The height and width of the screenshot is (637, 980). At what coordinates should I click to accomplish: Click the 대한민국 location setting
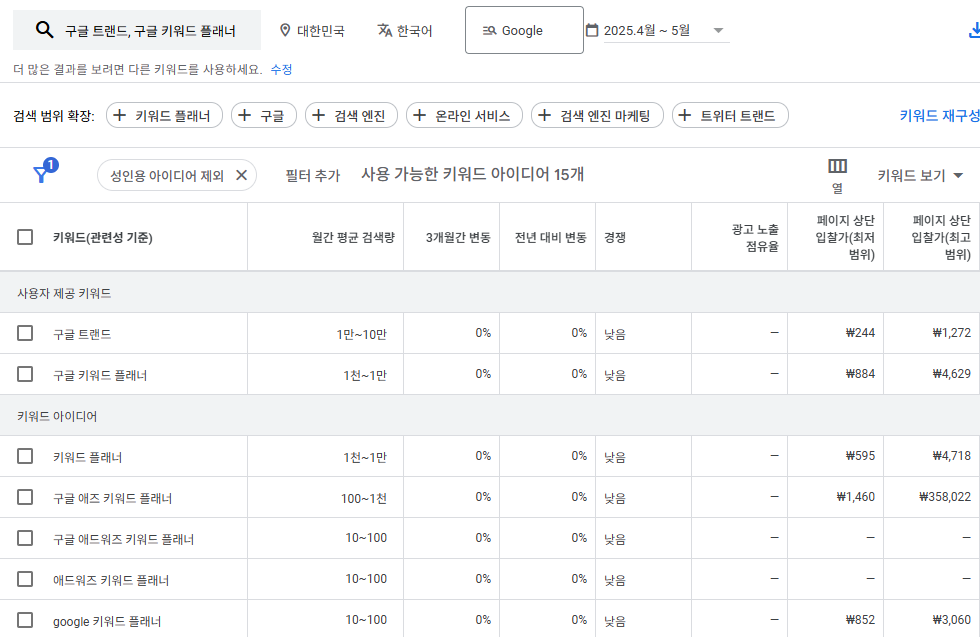[312, 30]
